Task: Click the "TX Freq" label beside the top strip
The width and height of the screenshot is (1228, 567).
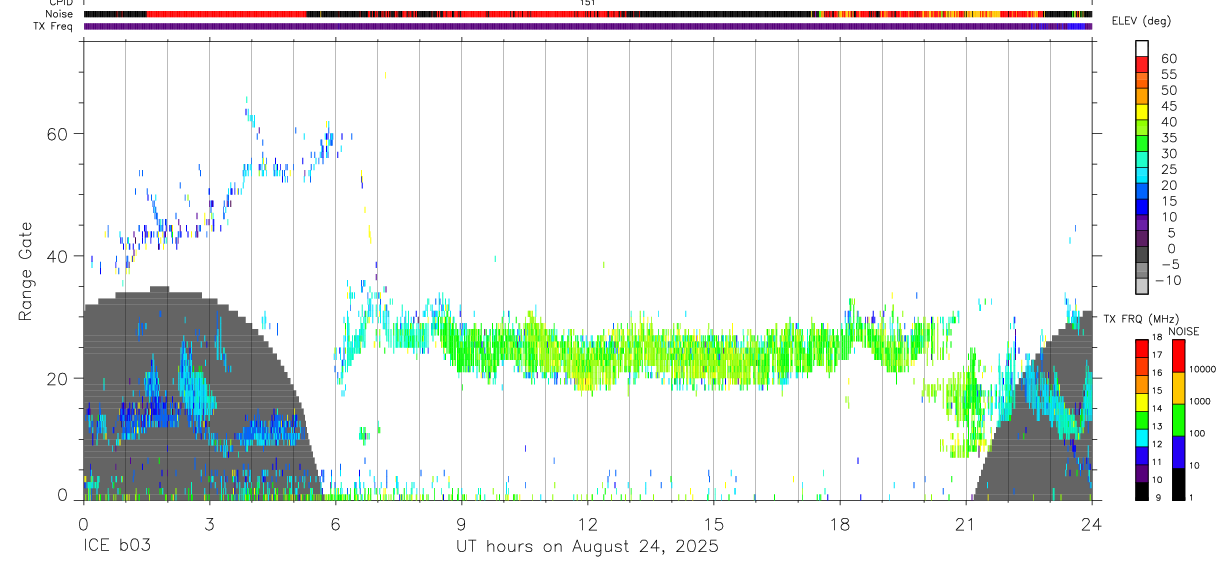Action: [54, 26]
